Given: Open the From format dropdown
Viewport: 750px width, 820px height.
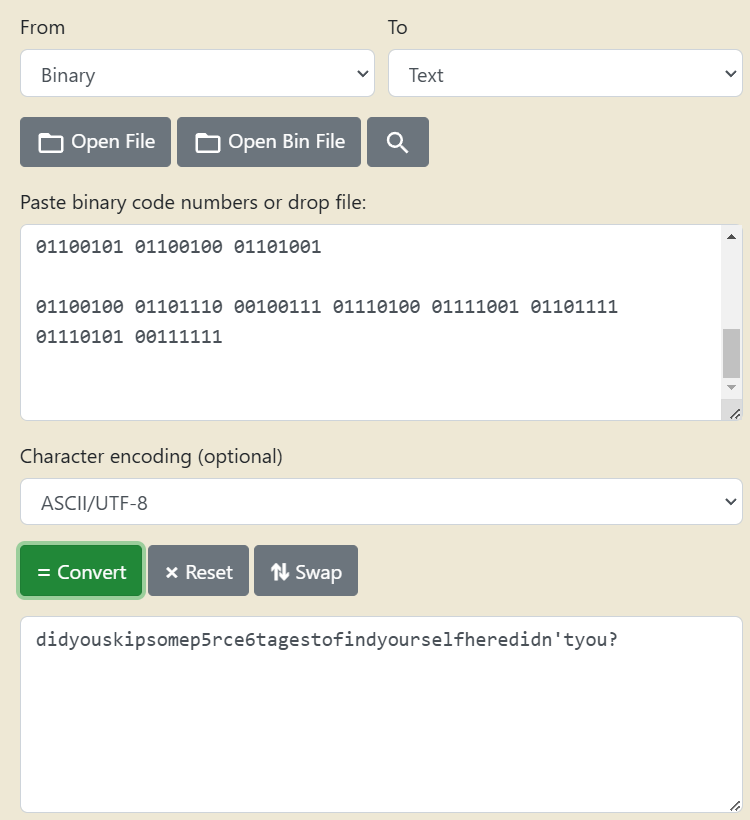Looking at the screenshot, I should [x=197, y=75].
